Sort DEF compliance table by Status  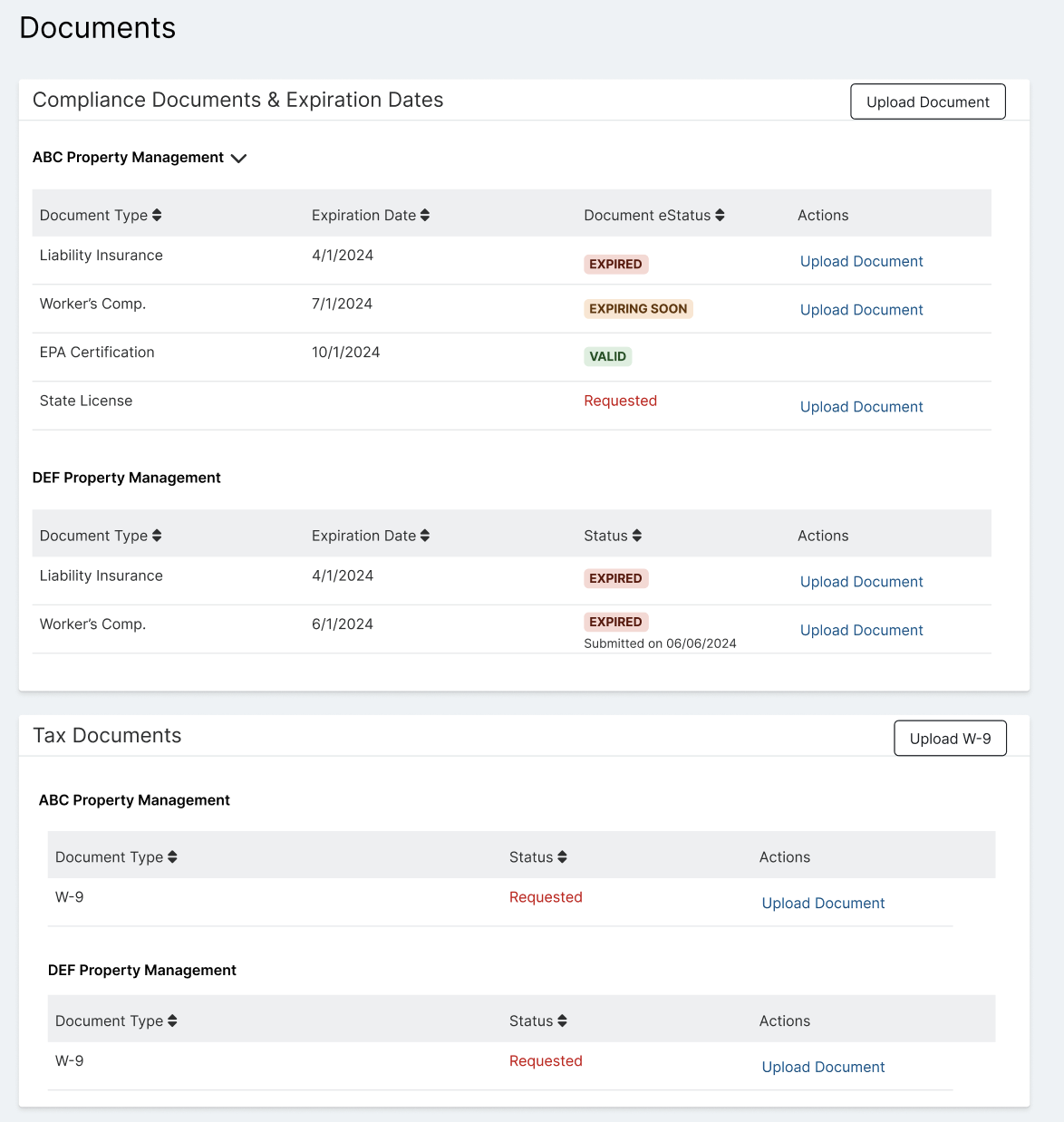pos(637,536)
